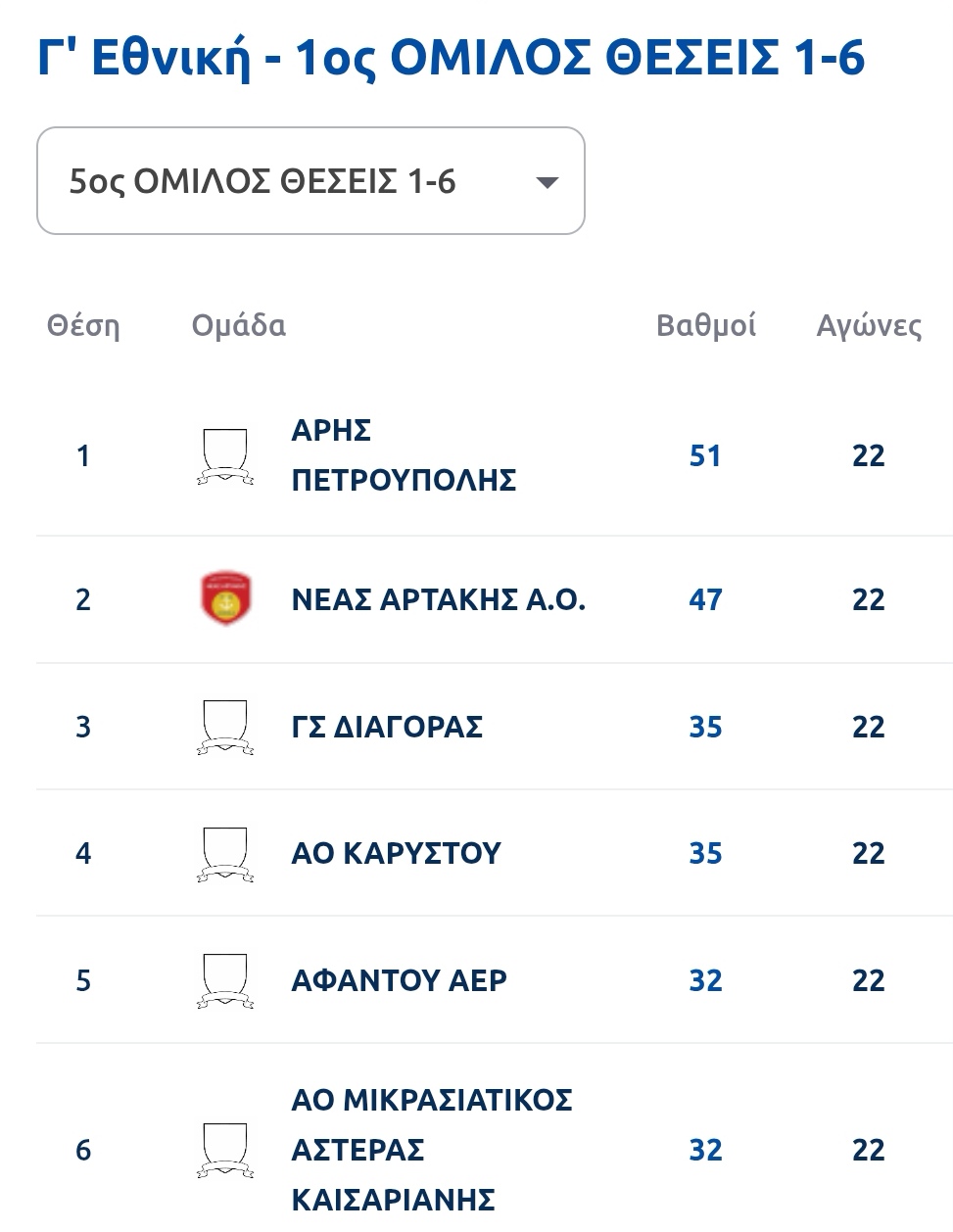The image size is (953, 1232).
Task: Select the ΑΦΑΝΤΟΥ ΑΕΡ team name
Action: [399, 980]
